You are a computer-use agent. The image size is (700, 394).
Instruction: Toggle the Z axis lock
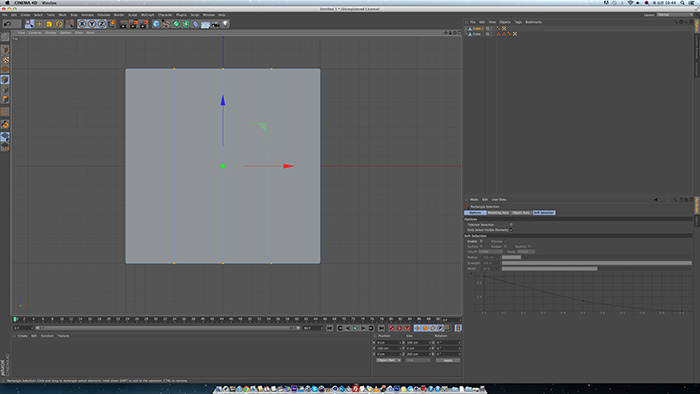click(x=101, y=24)
